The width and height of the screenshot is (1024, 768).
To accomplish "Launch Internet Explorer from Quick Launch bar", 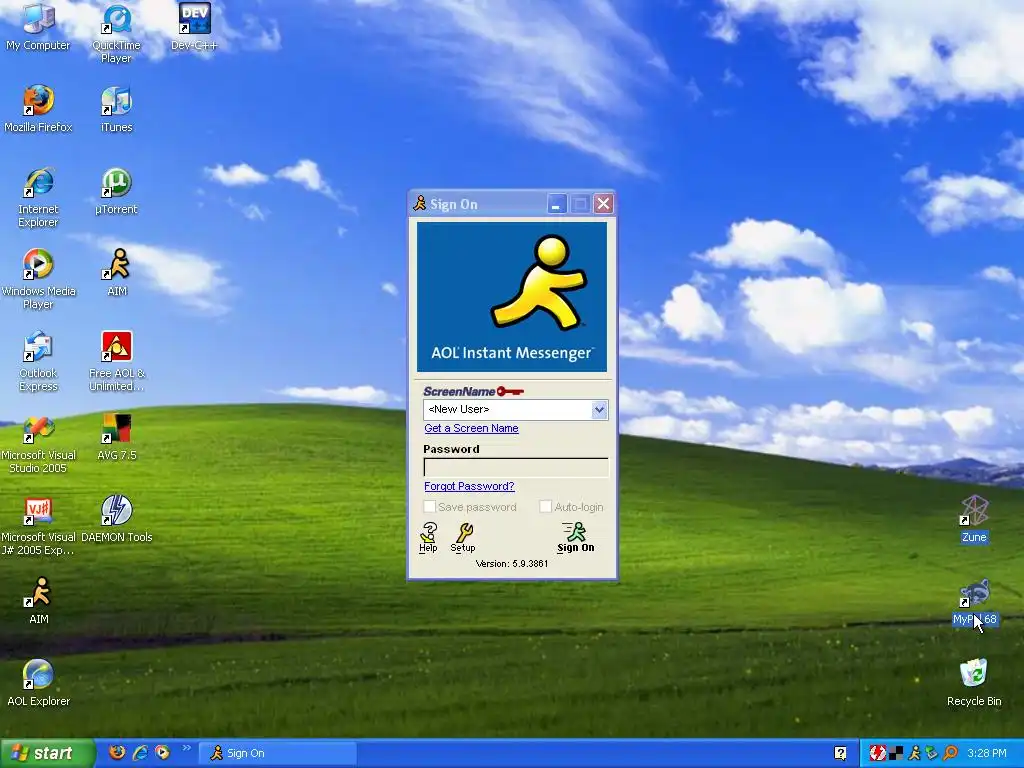I will (x=140, y=752).
